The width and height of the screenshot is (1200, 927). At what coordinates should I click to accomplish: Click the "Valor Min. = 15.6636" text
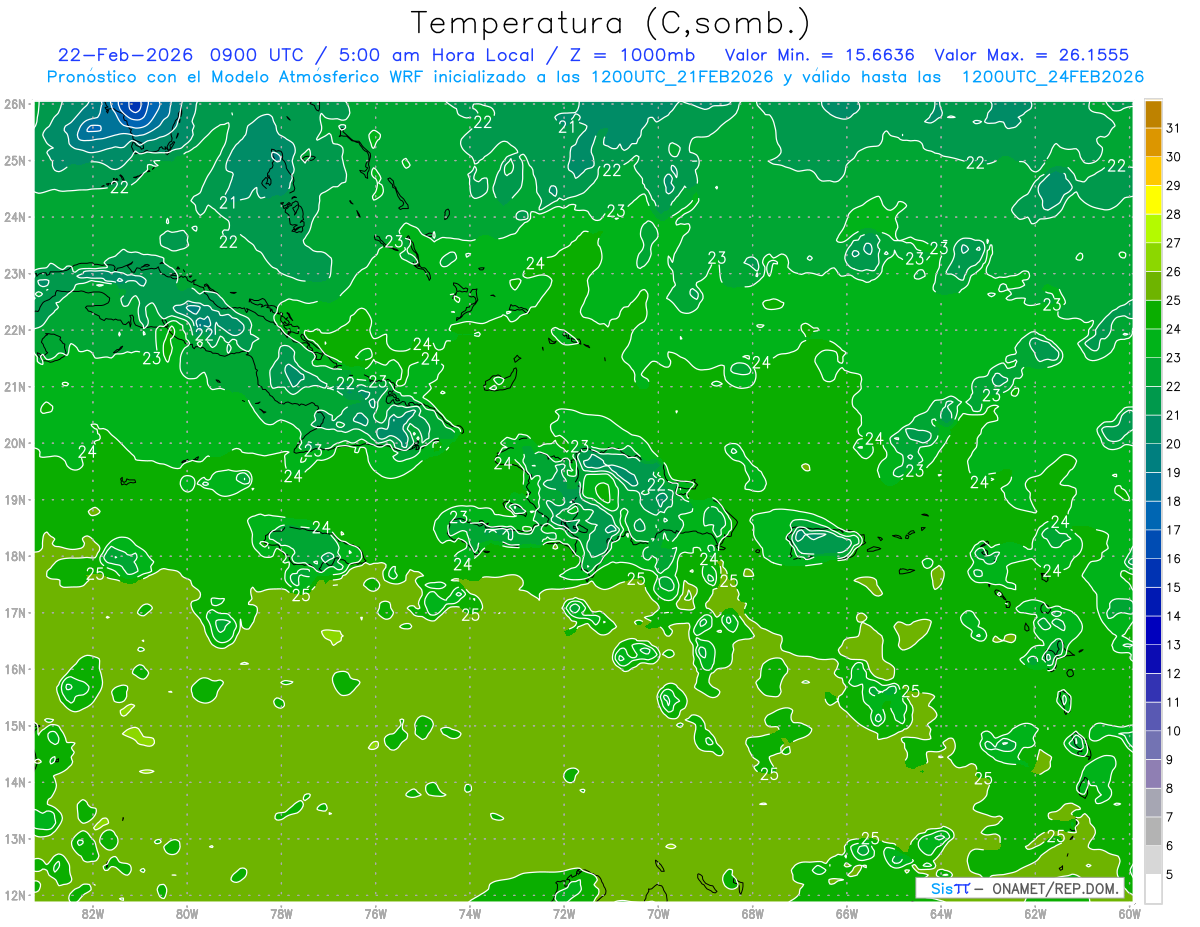819,55
